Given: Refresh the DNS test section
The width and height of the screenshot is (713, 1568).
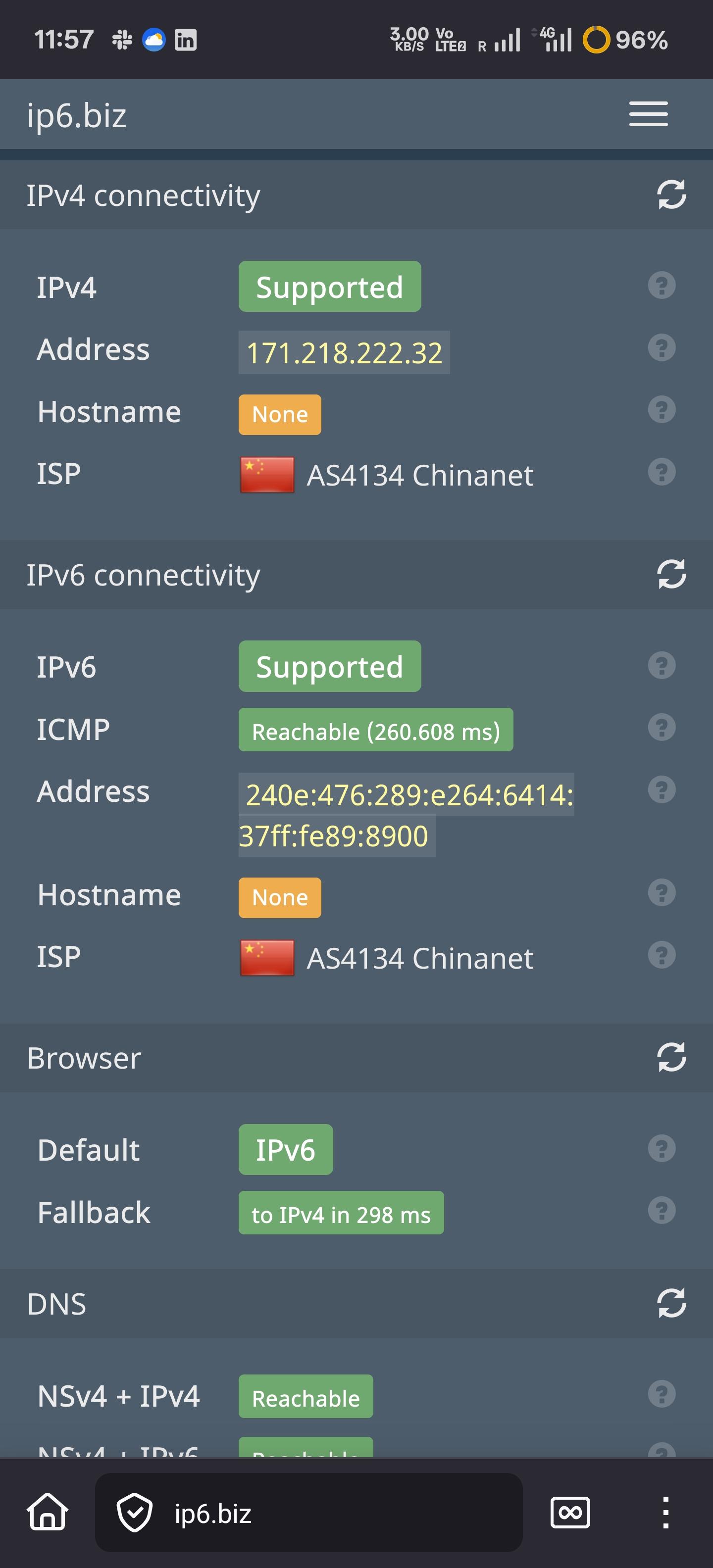Looking at the screenshot, I should tap(671, 1303).
